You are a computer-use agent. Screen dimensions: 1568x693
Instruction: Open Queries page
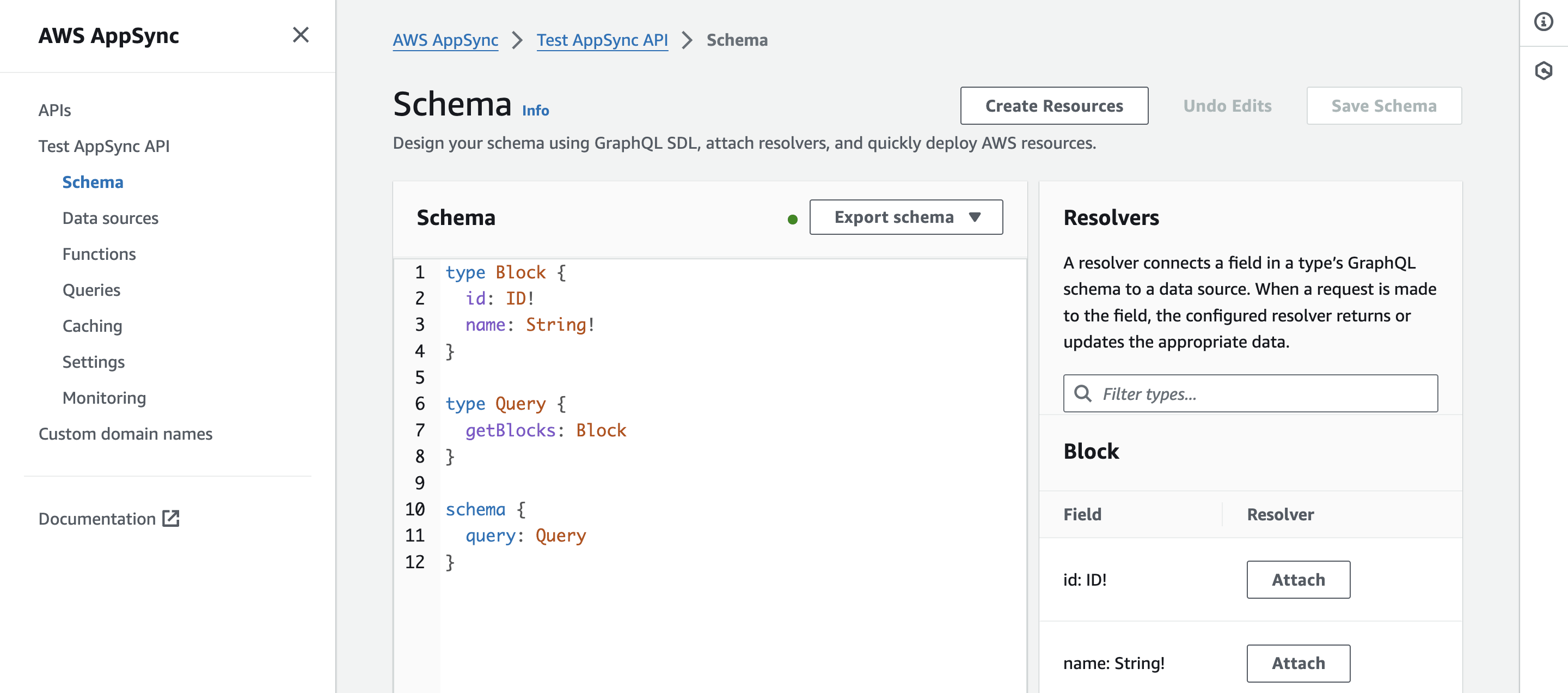[x=91, y=290]
